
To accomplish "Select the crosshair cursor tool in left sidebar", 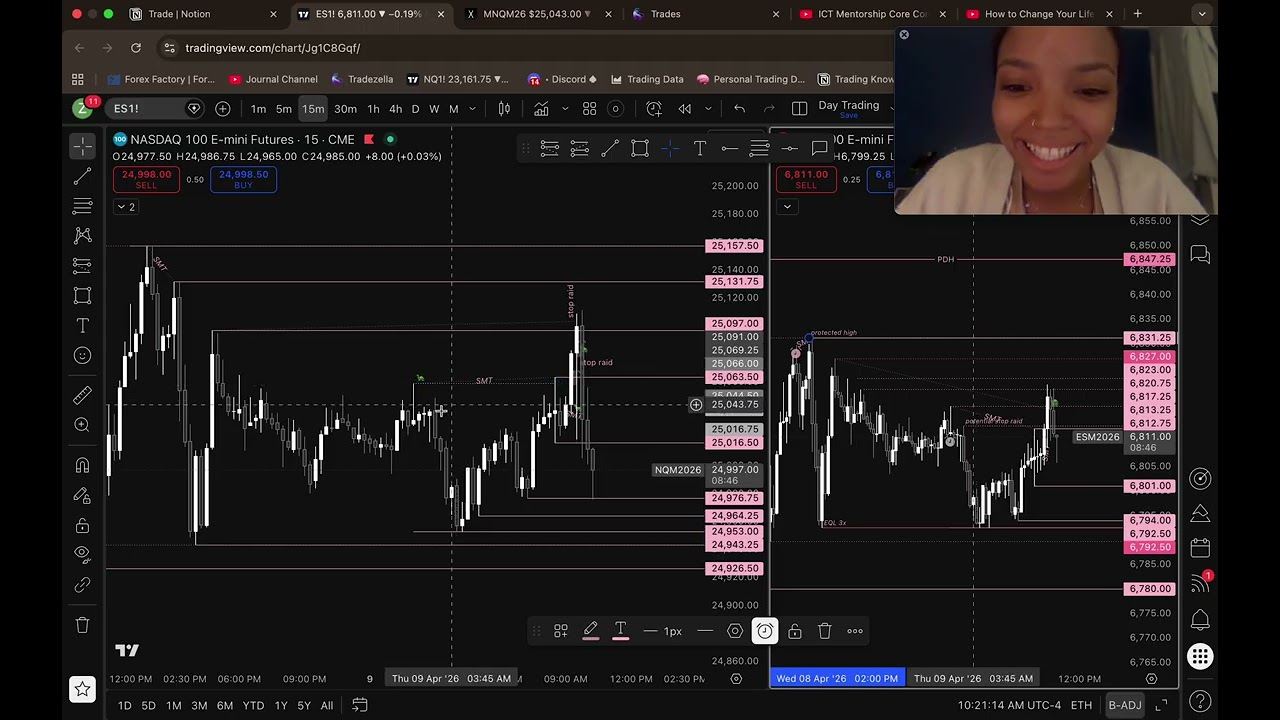I will [x=82, y=146].
